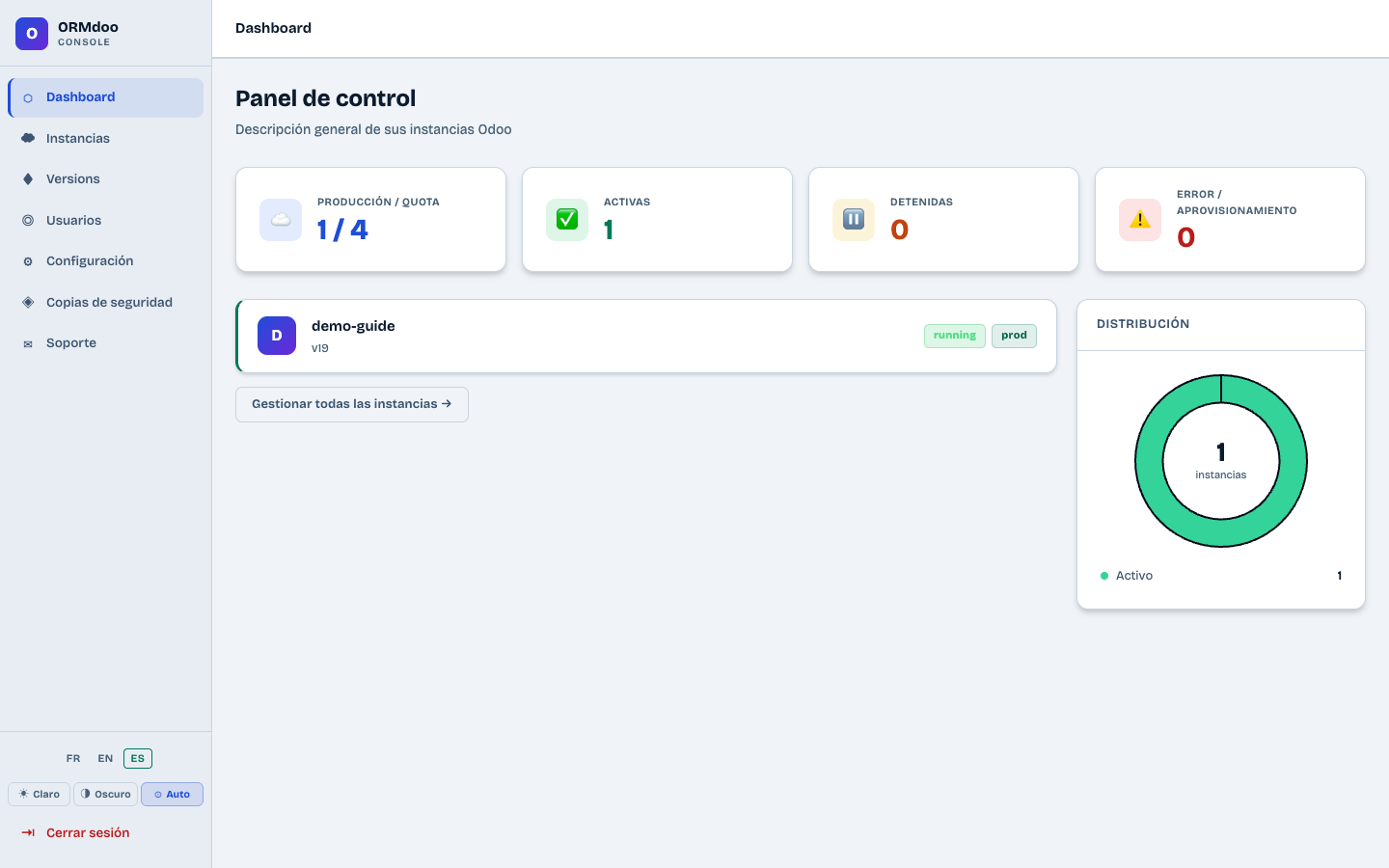Go to Instancias in the sidebar
Screen dimensions: 1389x868
click(x=106, y=139)
